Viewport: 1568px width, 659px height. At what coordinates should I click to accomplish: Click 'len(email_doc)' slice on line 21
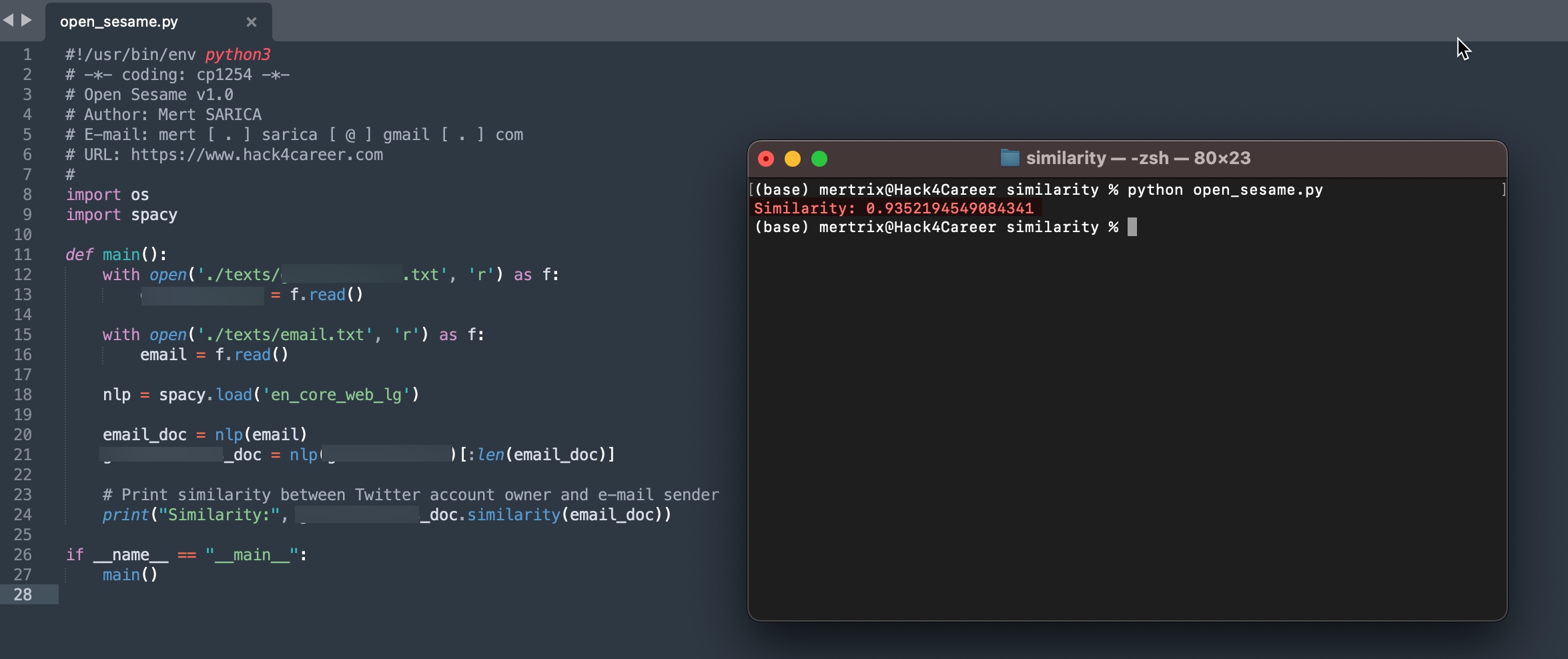[x=541, y=455]
